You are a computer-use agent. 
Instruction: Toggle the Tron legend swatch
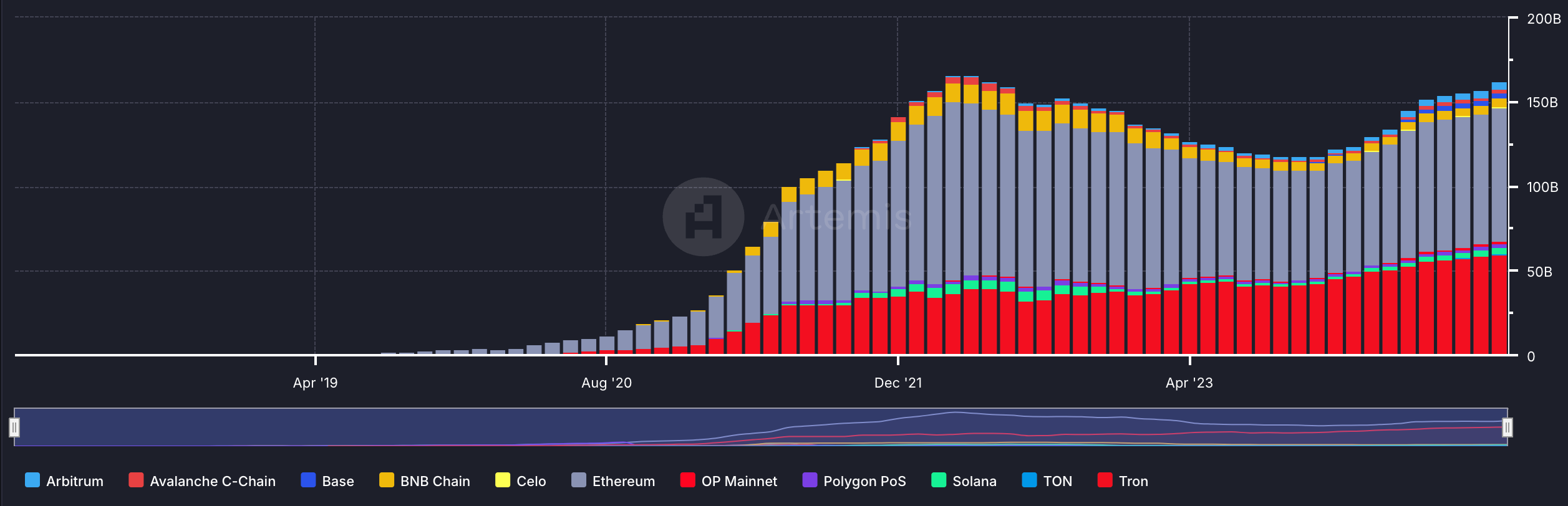(1105, 480)
